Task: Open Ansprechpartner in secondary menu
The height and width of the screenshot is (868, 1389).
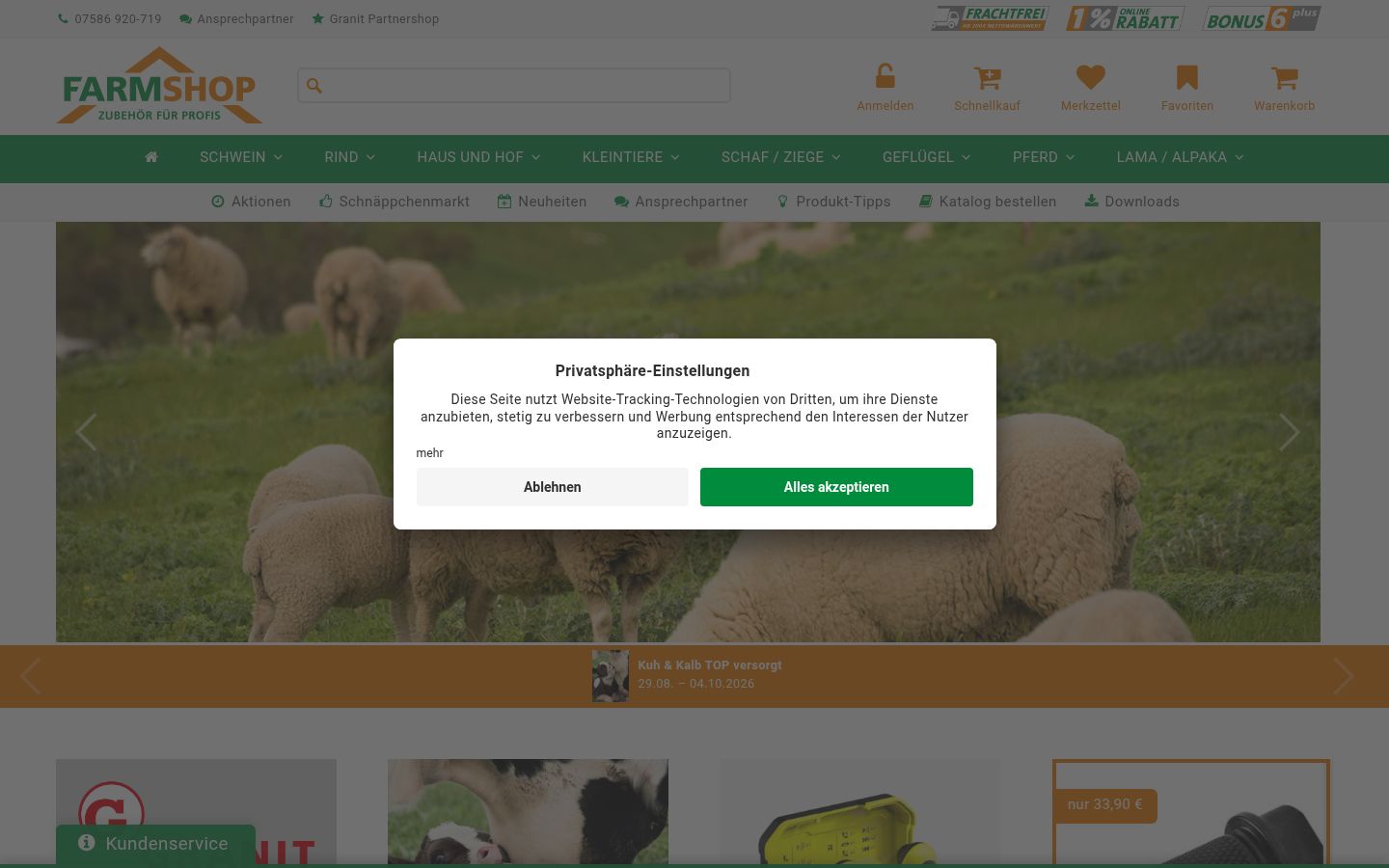Action: 681,202
